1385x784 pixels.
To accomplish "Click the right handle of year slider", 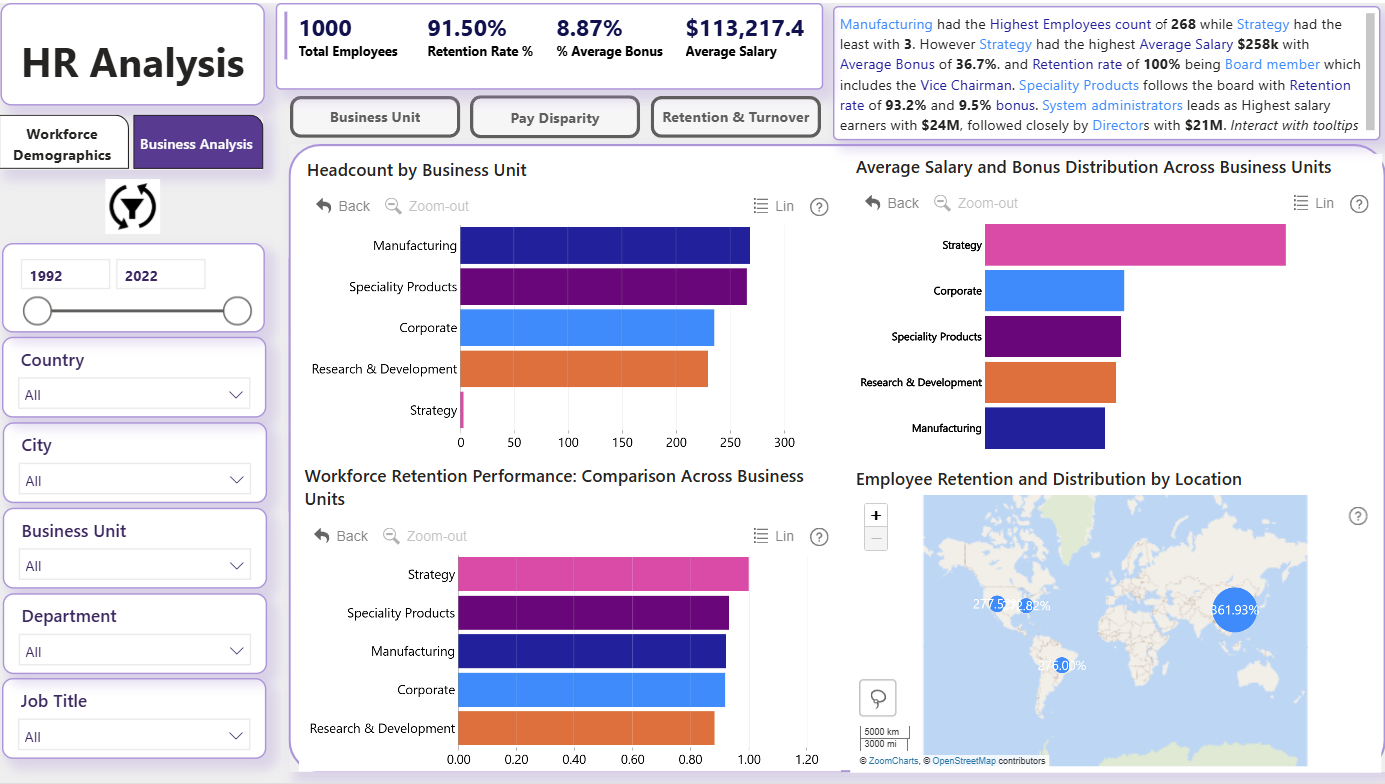I will 237,311.
